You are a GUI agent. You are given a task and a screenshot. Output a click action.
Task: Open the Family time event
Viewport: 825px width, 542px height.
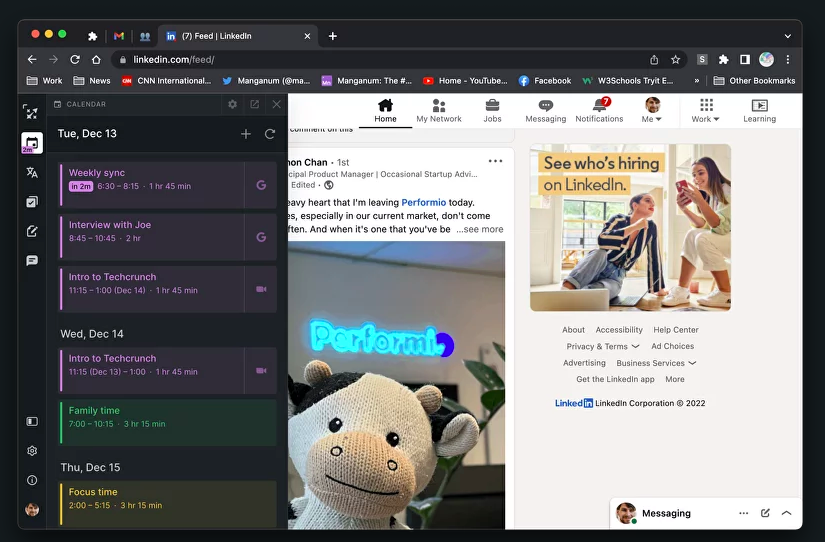(168, 423)
